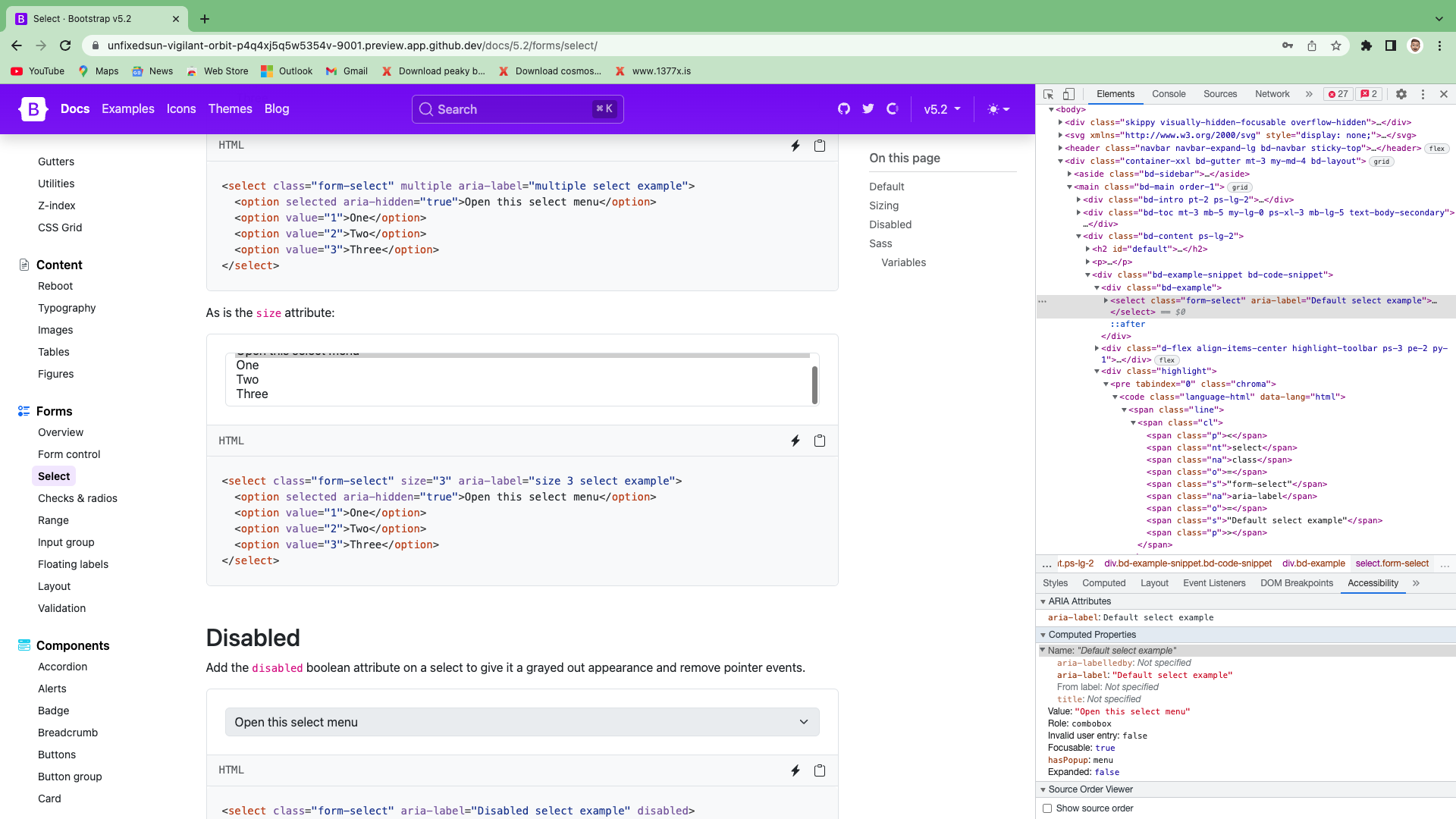The image size is (1456, 819).
Task: Switch to the Console tab in DevTools
Action: pyautogui.click(x=1169, y=94)
